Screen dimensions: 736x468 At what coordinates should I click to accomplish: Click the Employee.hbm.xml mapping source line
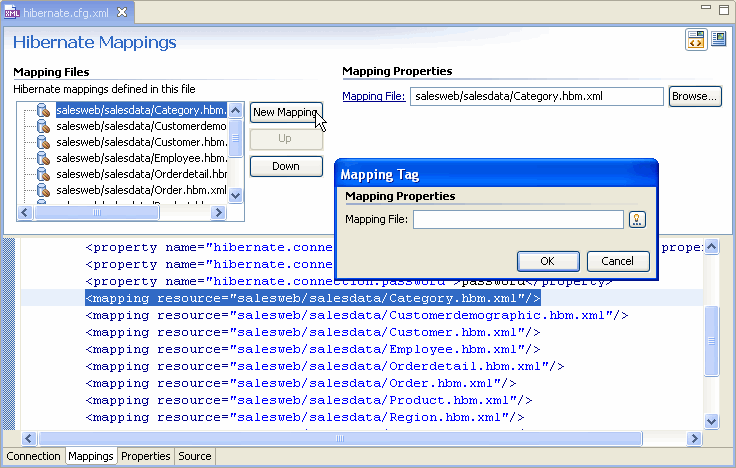313,349
